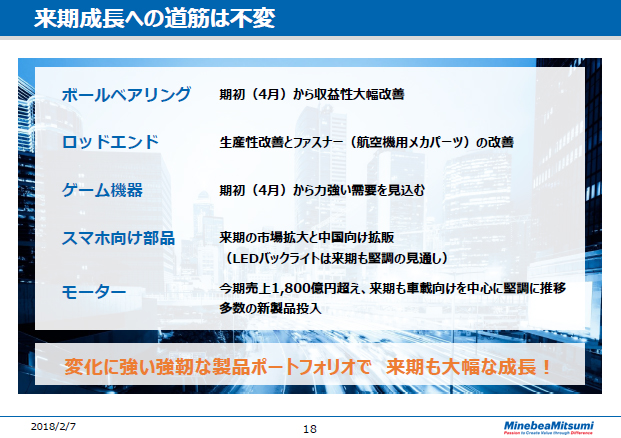Select the スマホ向け部品 heading

[118, 238]
